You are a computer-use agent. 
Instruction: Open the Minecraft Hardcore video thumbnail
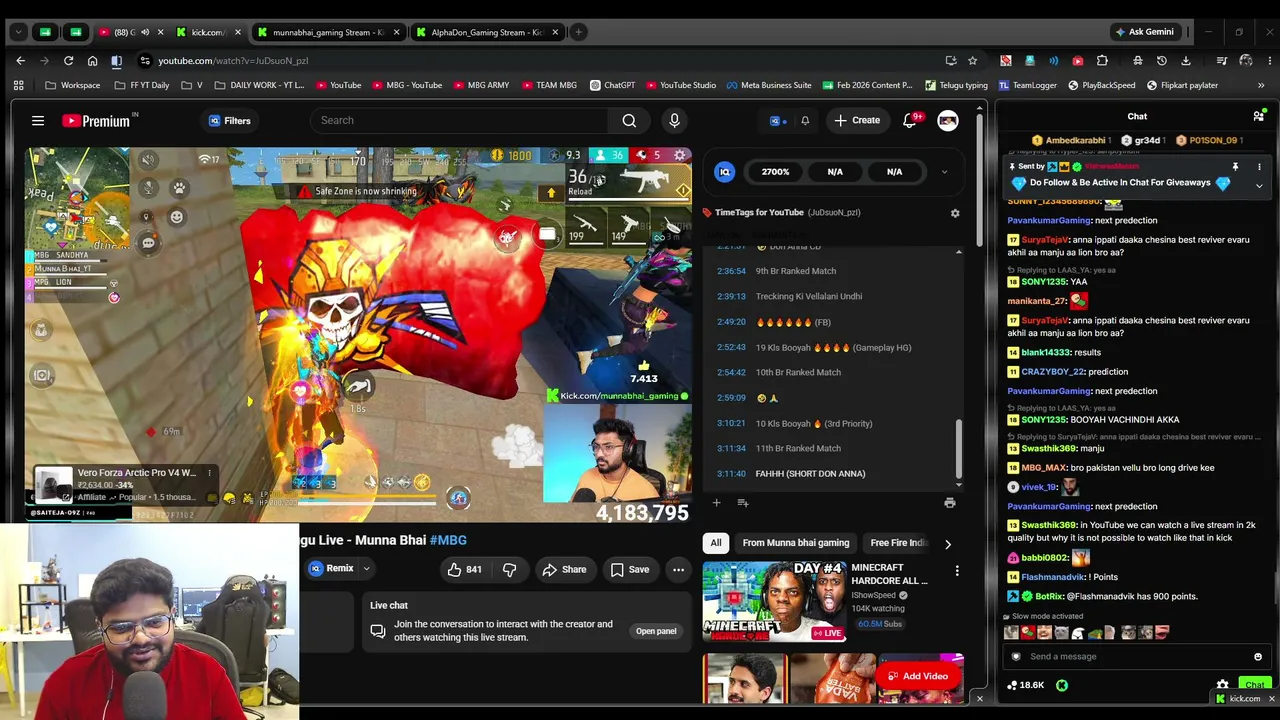pyautogui.click(x=774, y=601)
